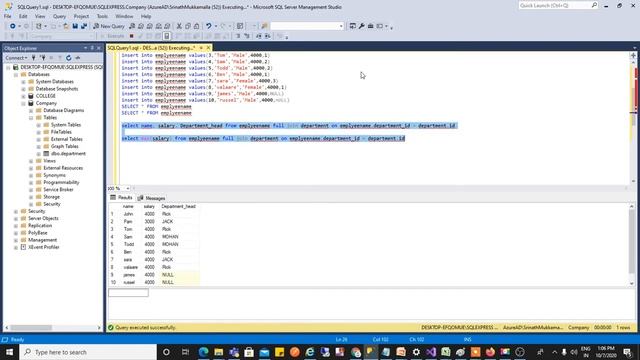Open the Window menu
The width and height of the screenshot is (640, 360).
(124, 16)
